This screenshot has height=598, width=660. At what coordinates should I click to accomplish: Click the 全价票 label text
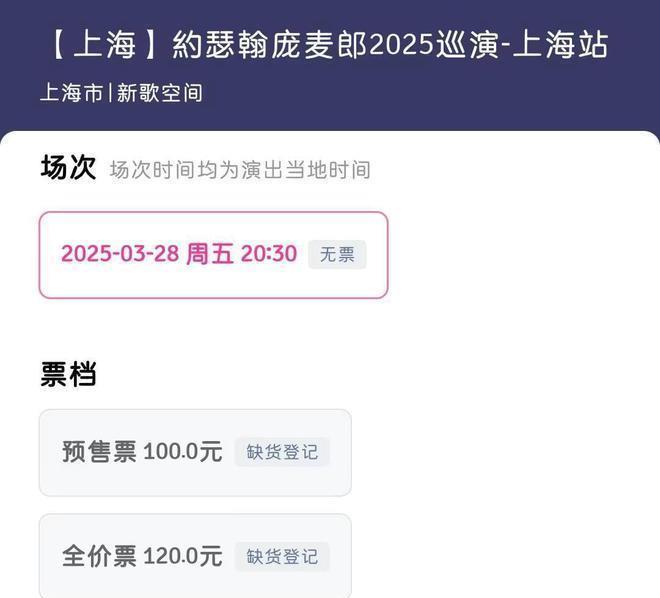pyautogui.click(x=99, y=556)
